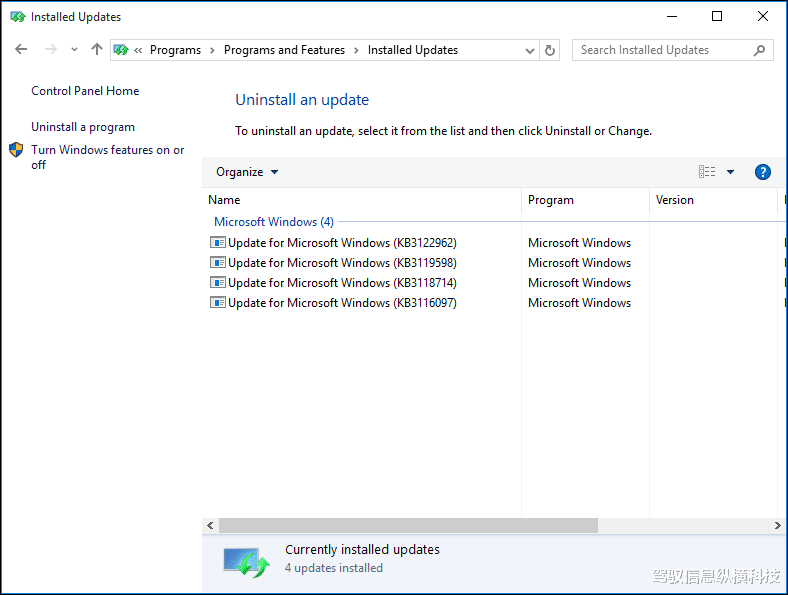Collapse the Microsoft Windows group

point(273,222)
